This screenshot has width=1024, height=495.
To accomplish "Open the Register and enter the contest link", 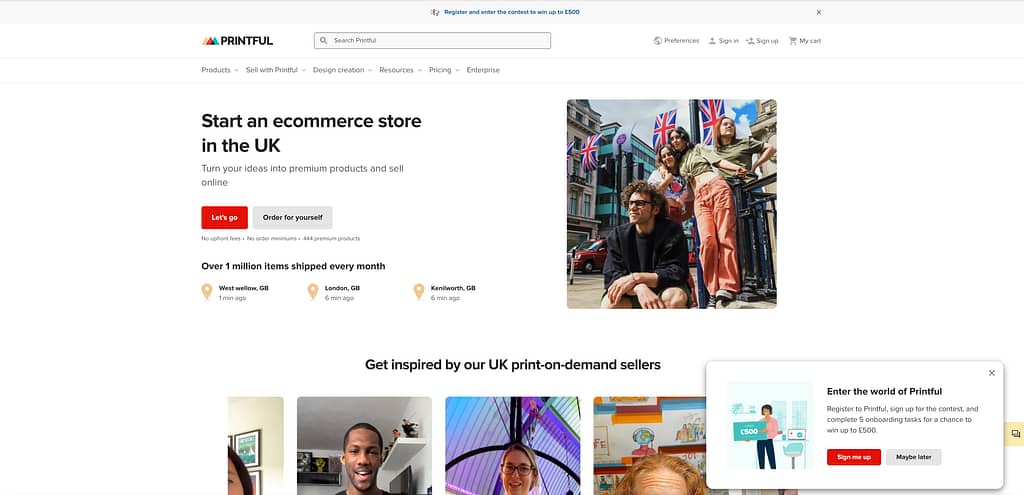I will point(511,12).
